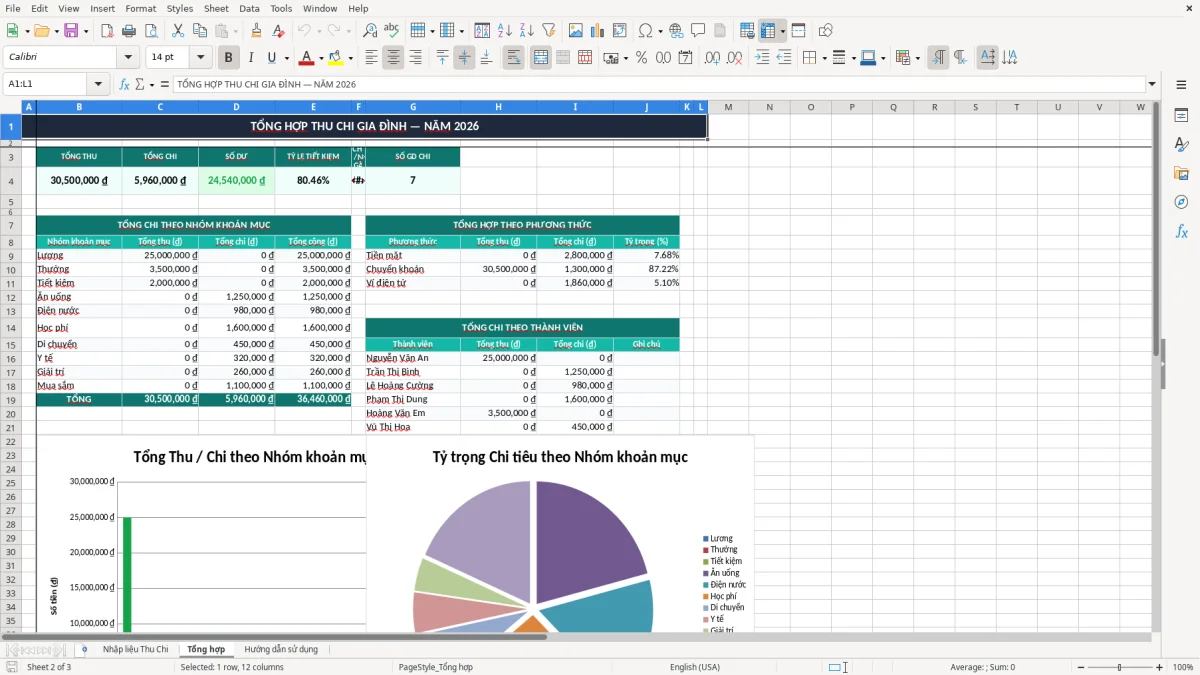
Task: Run the Spelling check icon
Action: pyautogui.click(x=392, y=31)
